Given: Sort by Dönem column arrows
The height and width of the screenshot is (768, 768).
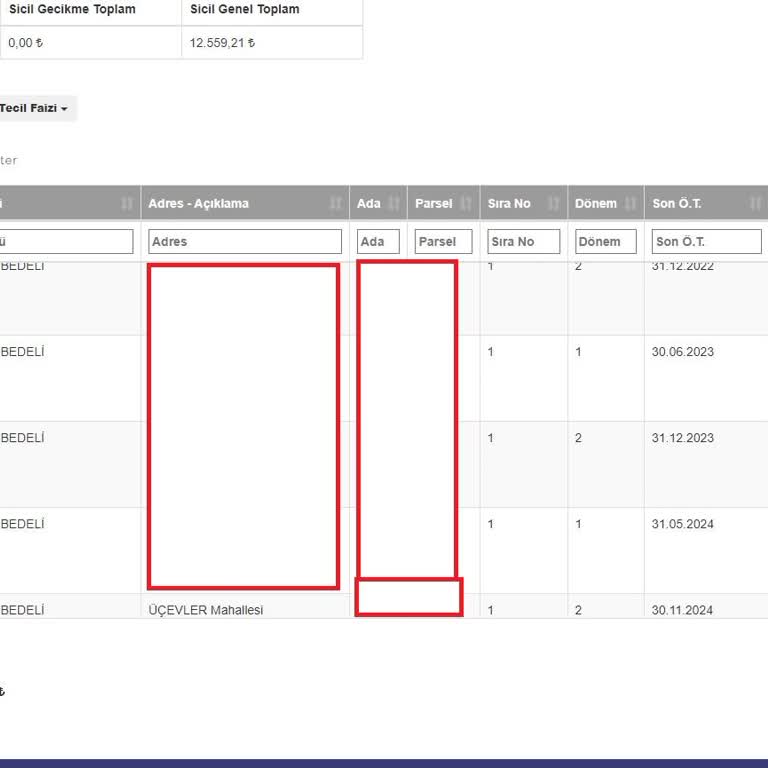Looking at the screenshot, I should coord(631,203).
